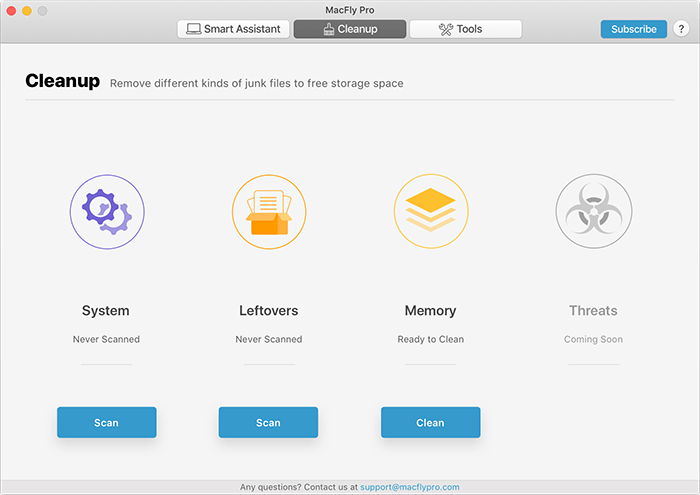
Task: Click the System heading label
Action: 106,311
